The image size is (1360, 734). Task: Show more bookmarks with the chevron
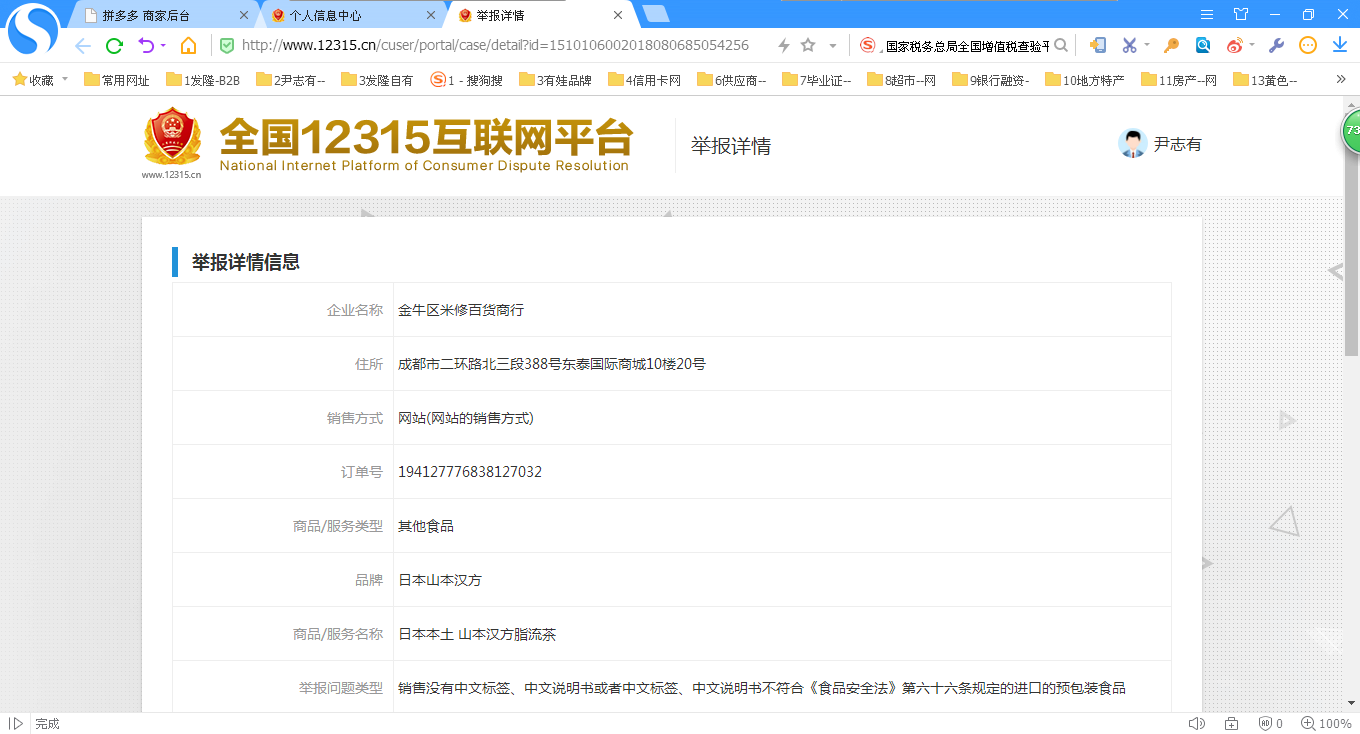tap(1341, 79)
